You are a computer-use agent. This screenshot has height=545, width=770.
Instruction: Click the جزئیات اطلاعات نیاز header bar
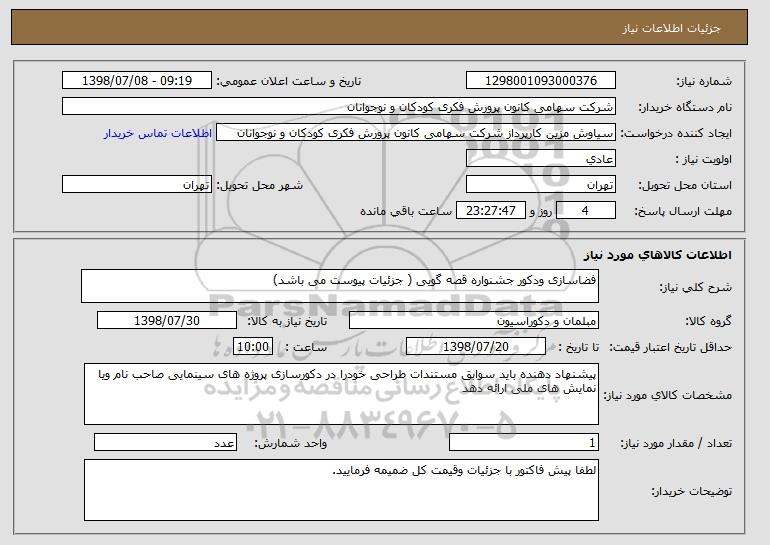[380, 27]
